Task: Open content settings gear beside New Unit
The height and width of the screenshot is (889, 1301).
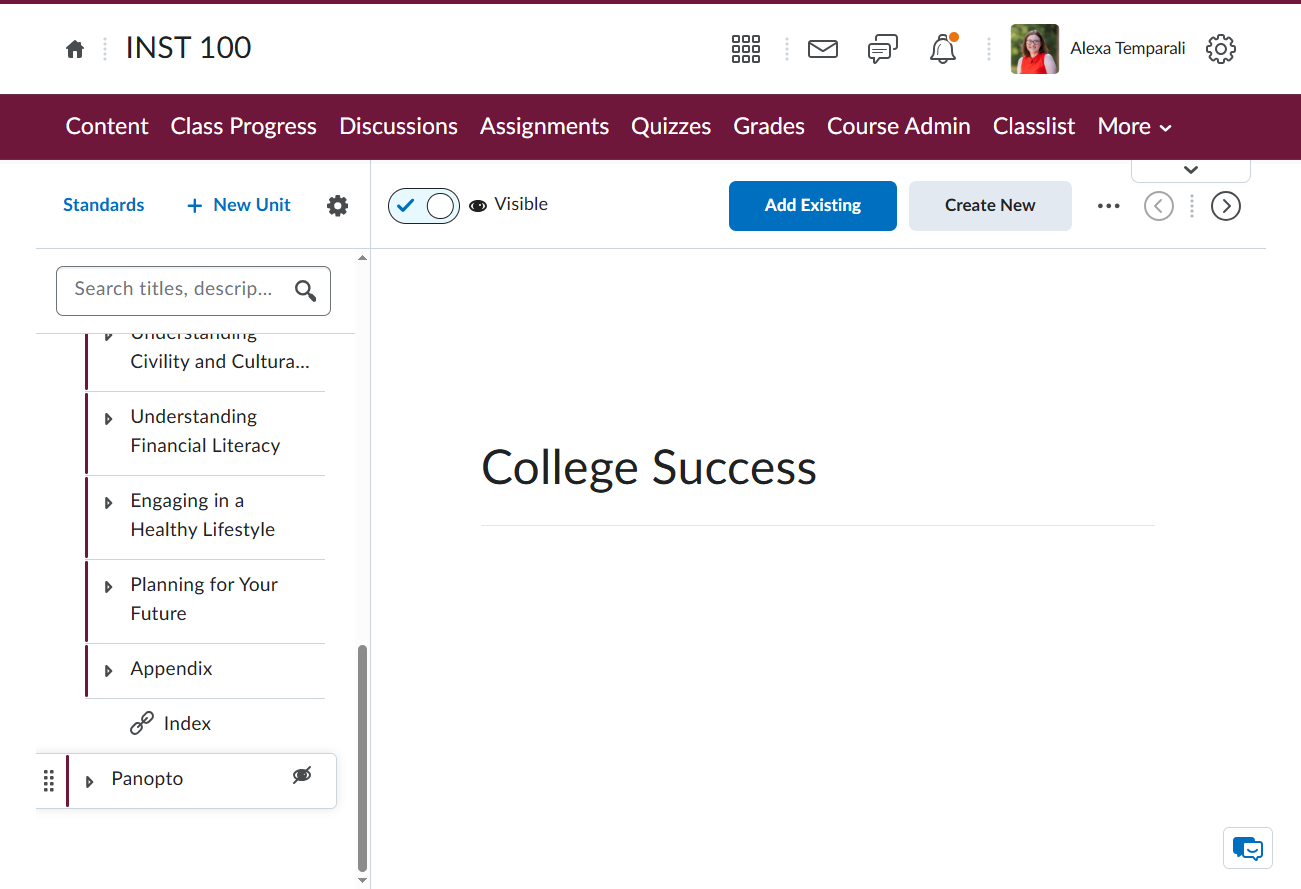Action: pos(338,206)
